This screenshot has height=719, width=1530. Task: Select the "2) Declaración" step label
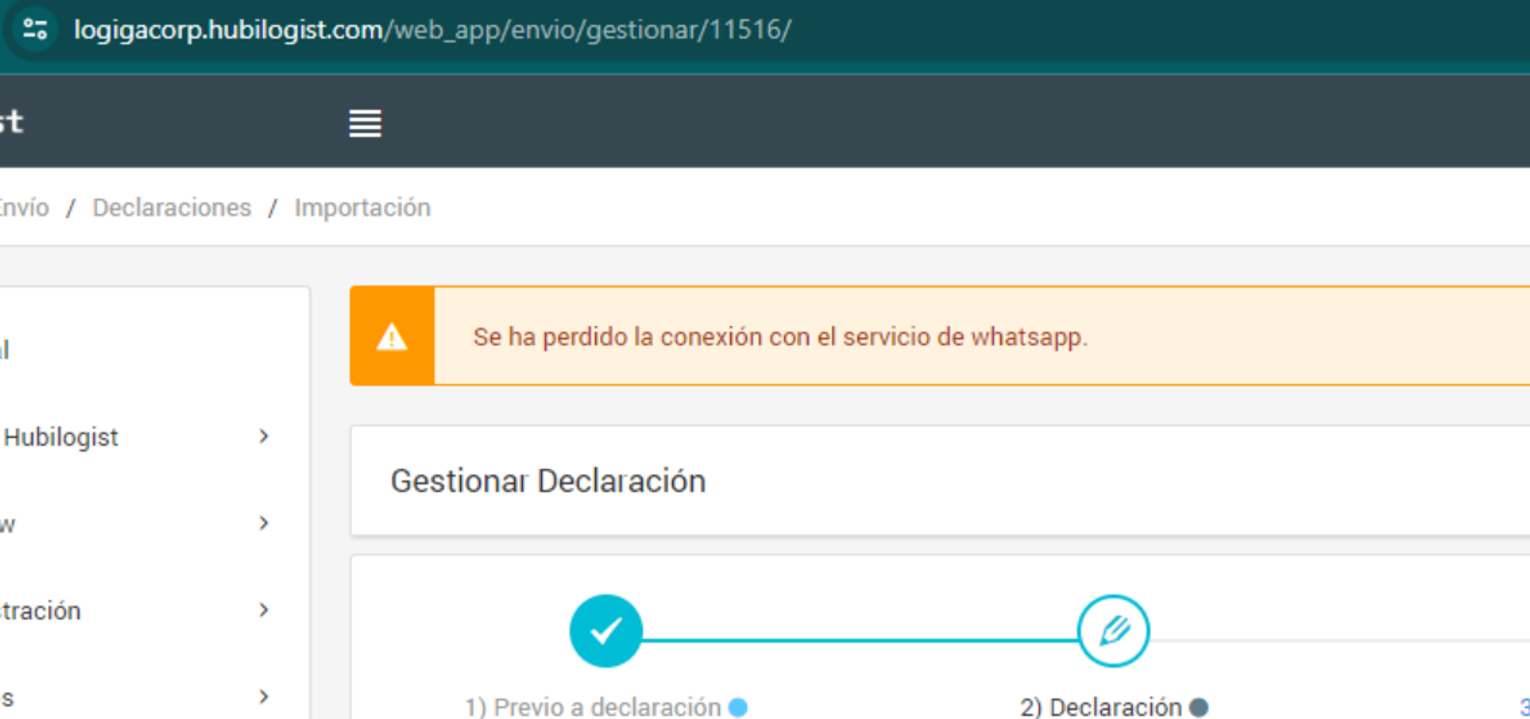(x=1100, y=708)
